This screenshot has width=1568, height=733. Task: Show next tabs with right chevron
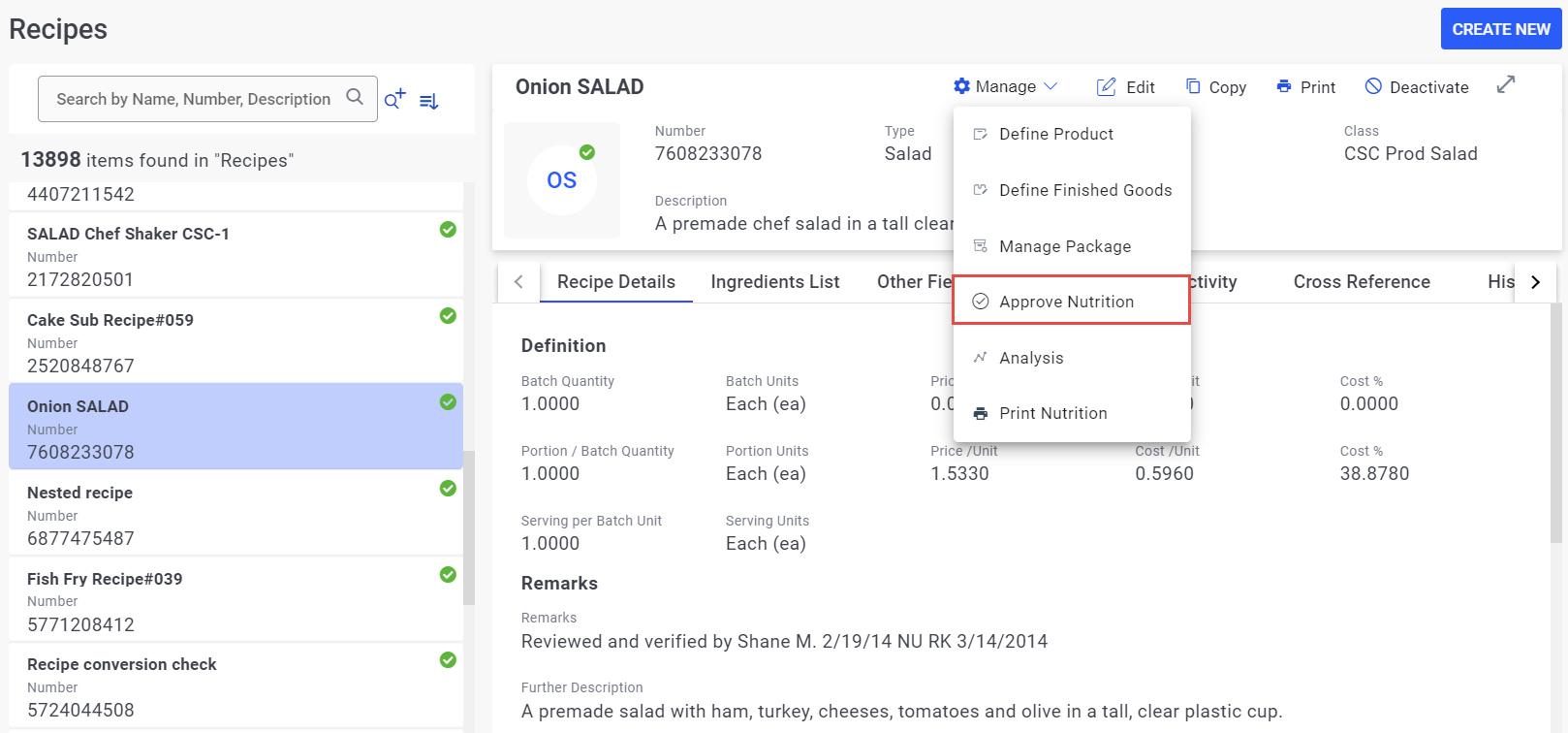(1535, 282)
